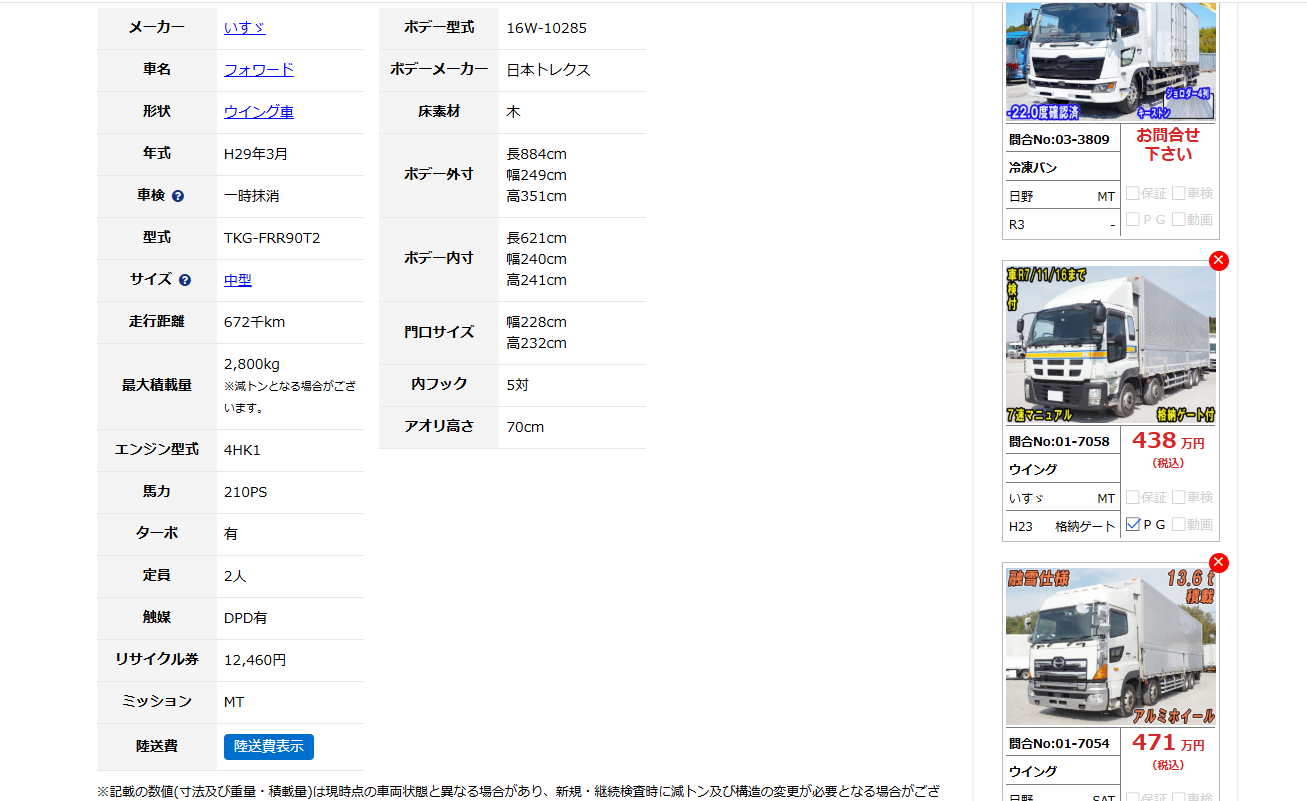This screenshot has width=1307, height=801.
Task: Open the Isuzu wing truck photo priced 438万円
Action: tap(1110, 344)
